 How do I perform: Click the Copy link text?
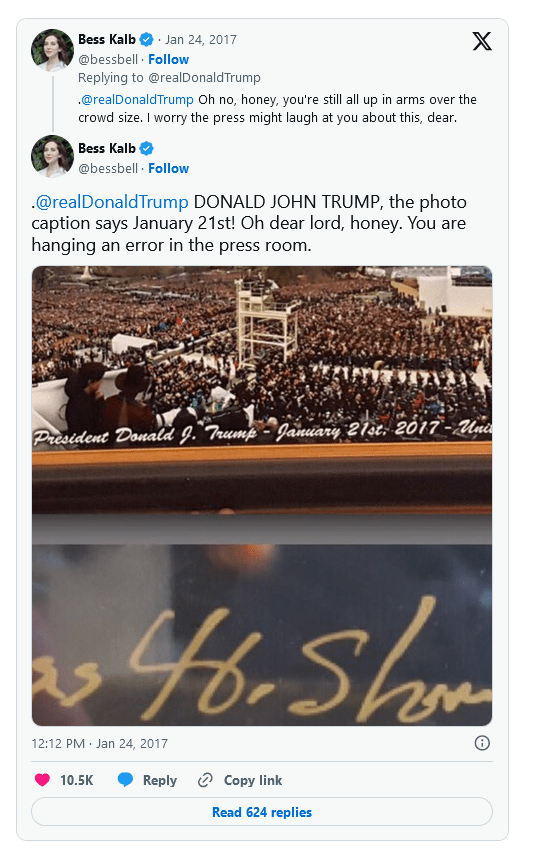253,780
